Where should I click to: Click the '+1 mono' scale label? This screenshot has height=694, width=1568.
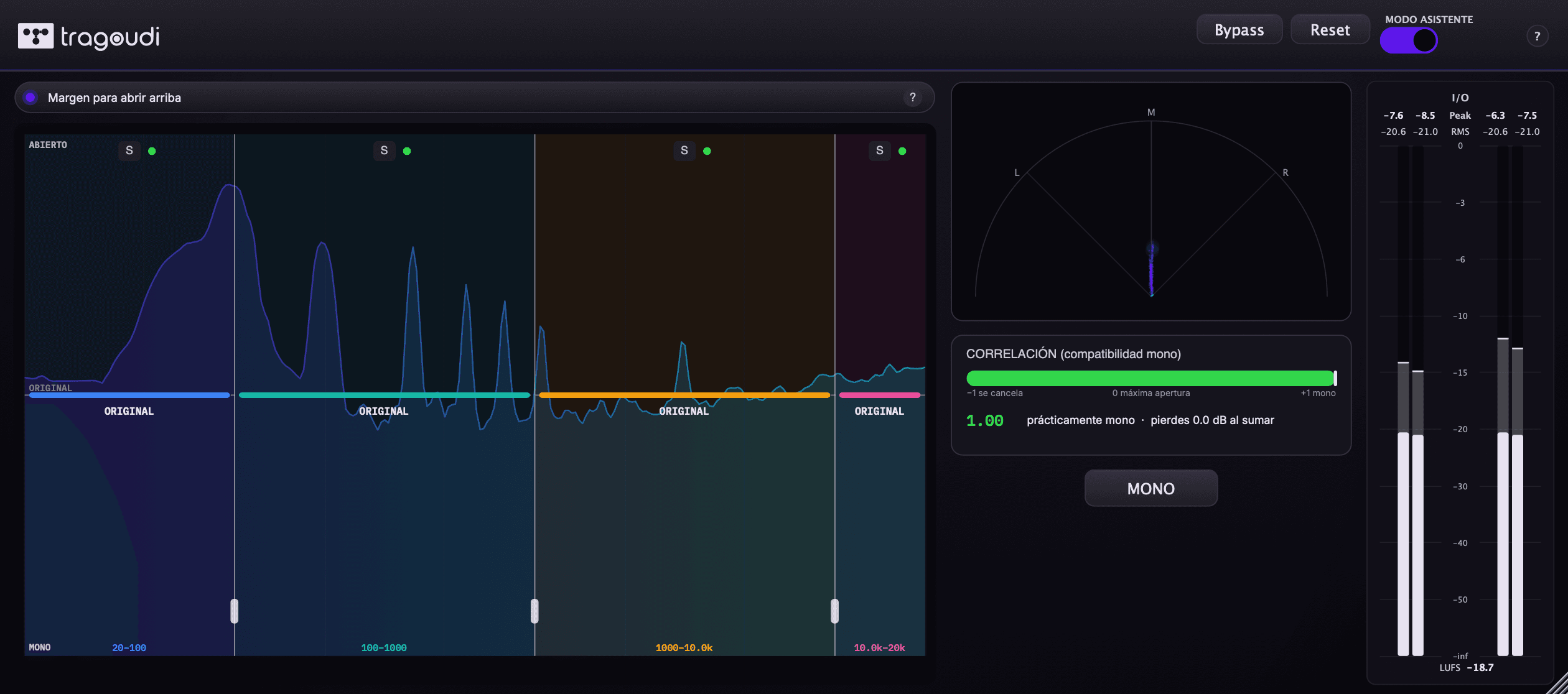(1318, 393)
